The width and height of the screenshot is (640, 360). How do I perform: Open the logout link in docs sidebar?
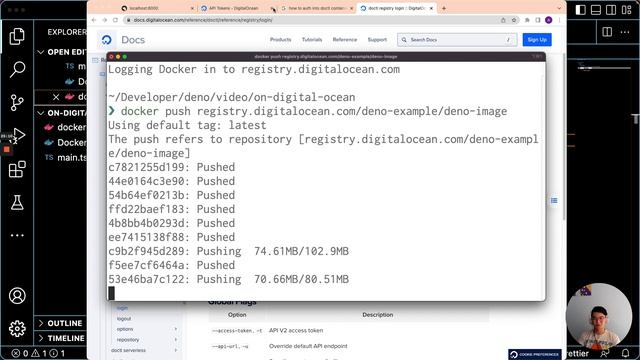[124, 319]
